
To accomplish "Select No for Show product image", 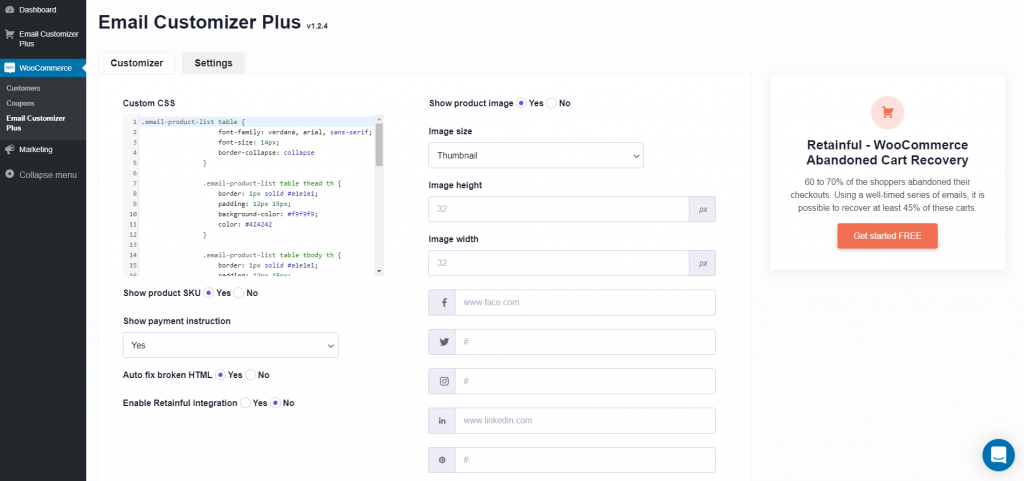I will pyautogui.click(x=551, y=103).
